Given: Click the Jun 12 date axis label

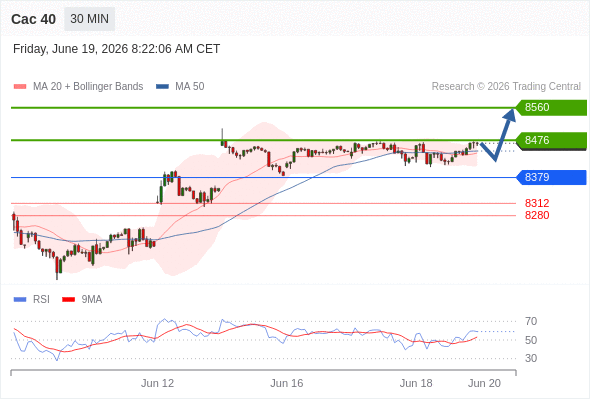Looking at the screenshot, I should (157, 383).
